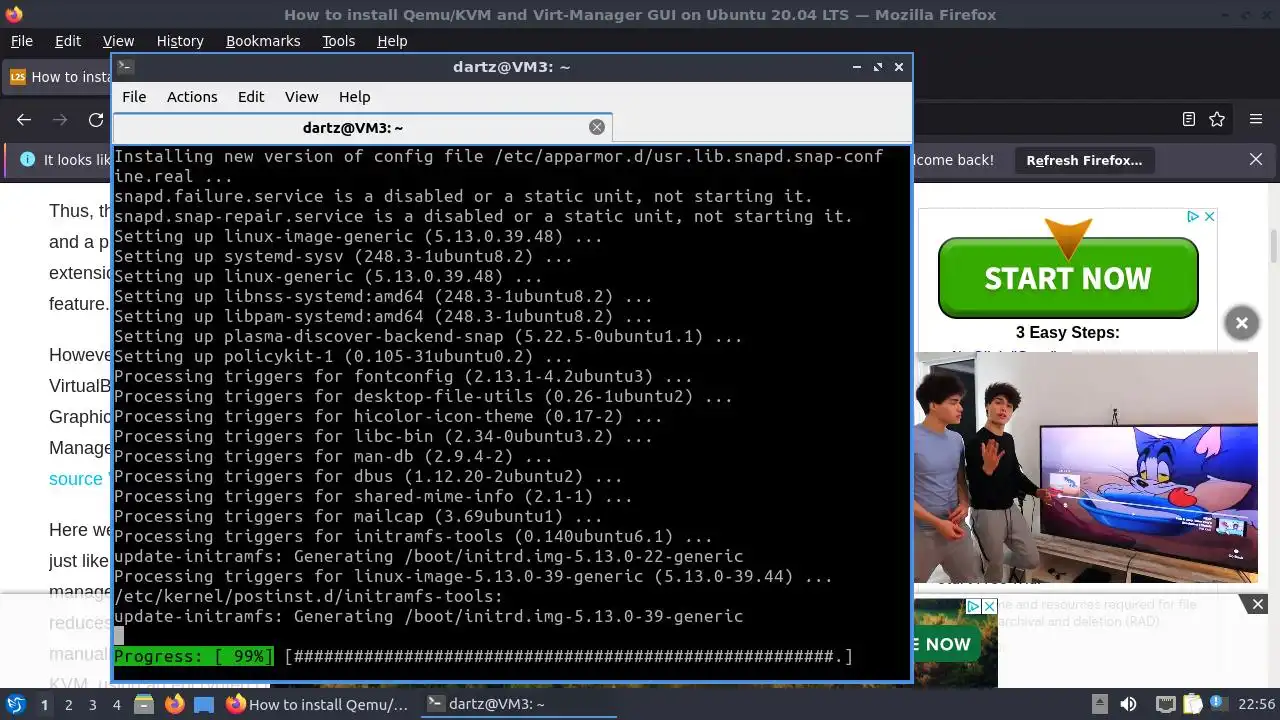Click the info icon in notification bar
This screenshot has width=1280, height=720.
coord(27,160)
